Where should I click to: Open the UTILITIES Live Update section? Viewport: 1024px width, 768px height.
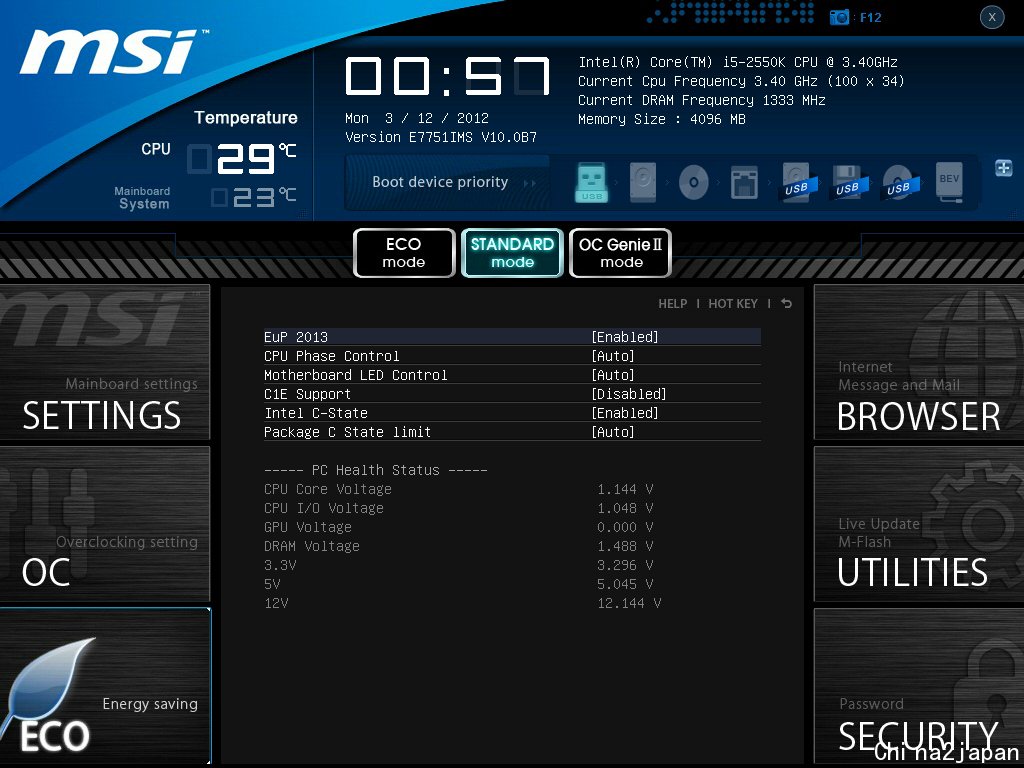pyautogui.click(x=919, y=524)
